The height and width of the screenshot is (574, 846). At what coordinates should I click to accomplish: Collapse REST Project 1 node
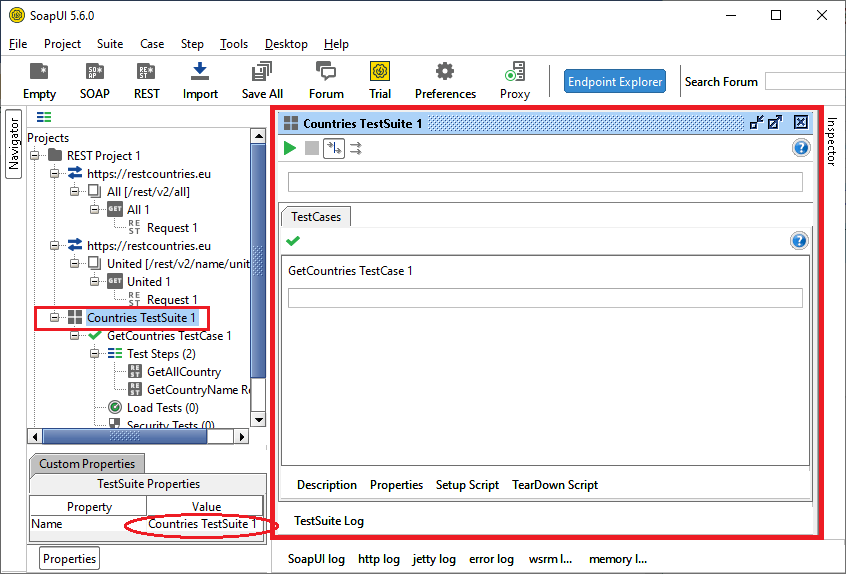tap(35, 156)
